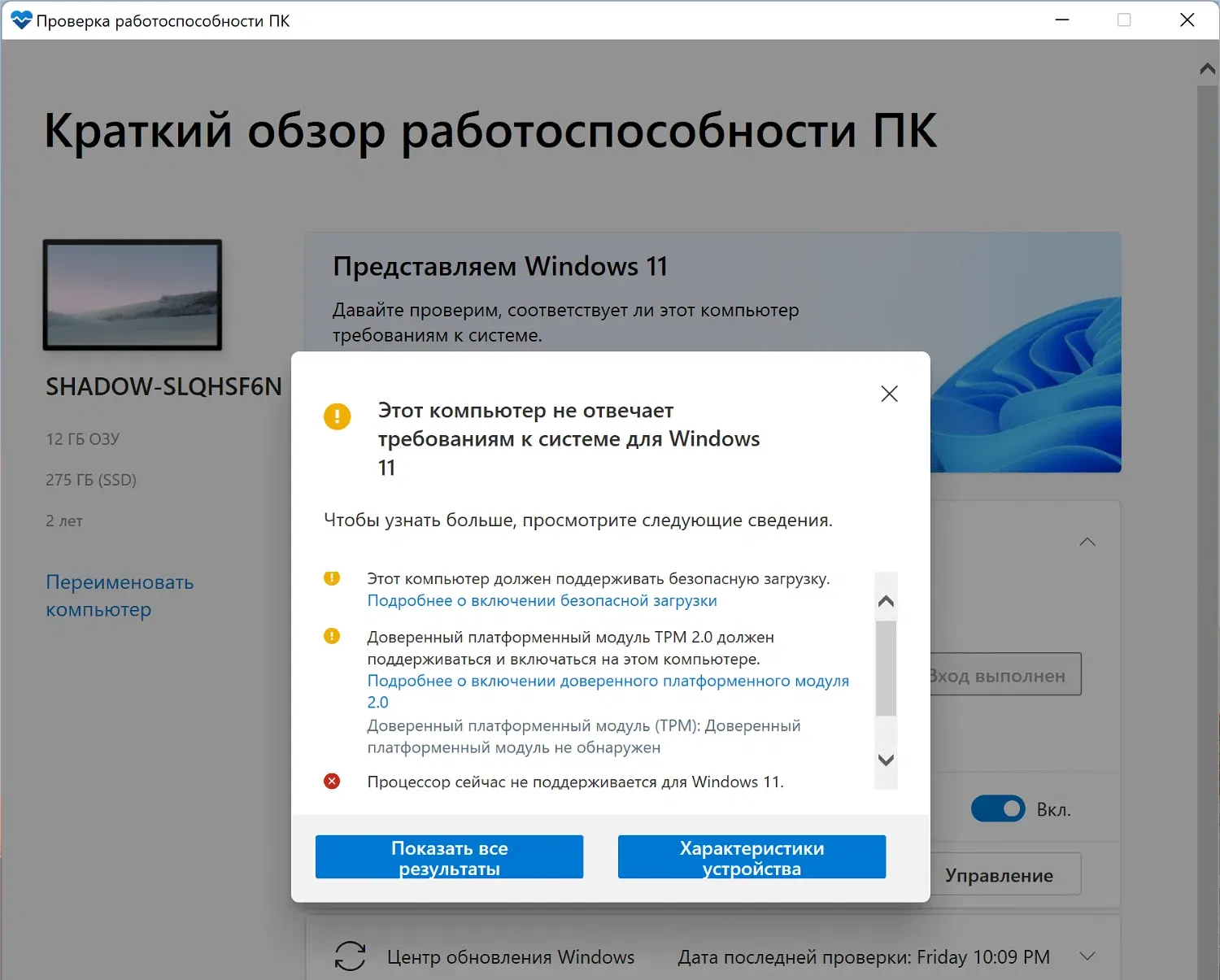
Task: Click the Управление button
Action: 1005,874
